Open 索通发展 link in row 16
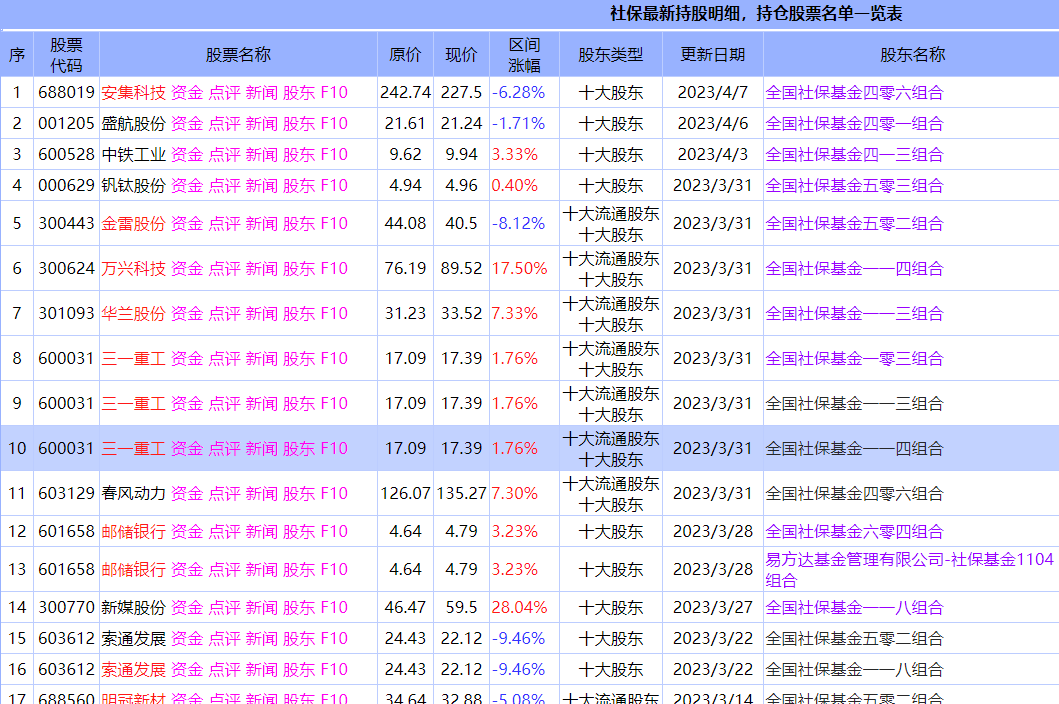 click(133, 670)
